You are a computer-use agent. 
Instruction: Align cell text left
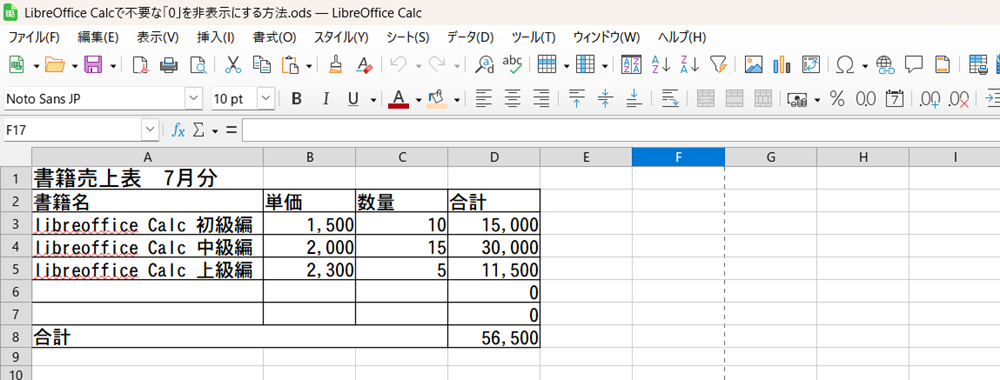pos(484,99)
